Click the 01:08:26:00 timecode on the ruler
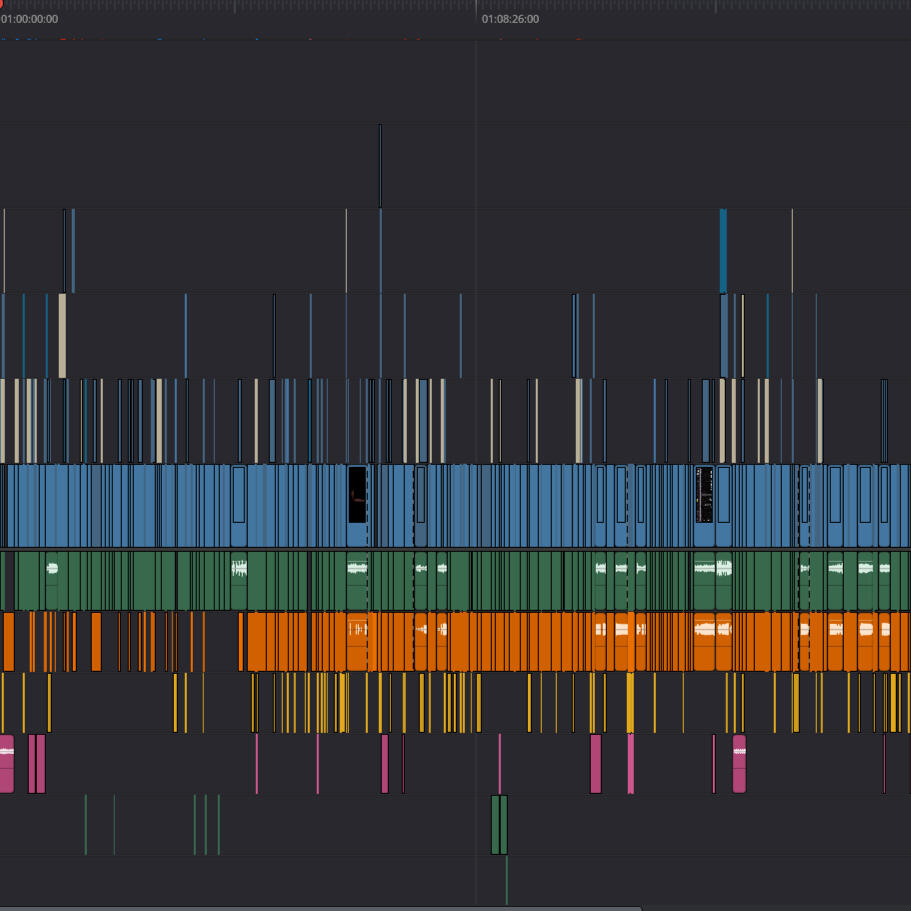This screenshot has width=911, height=911. coord(510,19)
